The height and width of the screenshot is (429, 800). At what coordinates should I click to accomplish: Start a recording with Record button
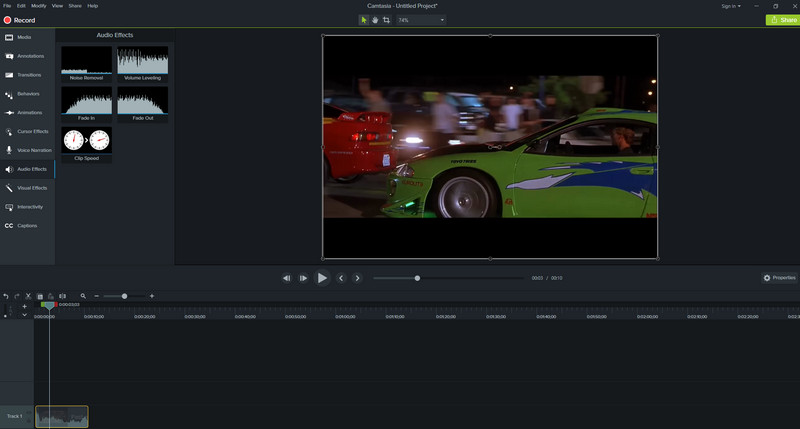[x=20, y=20]
